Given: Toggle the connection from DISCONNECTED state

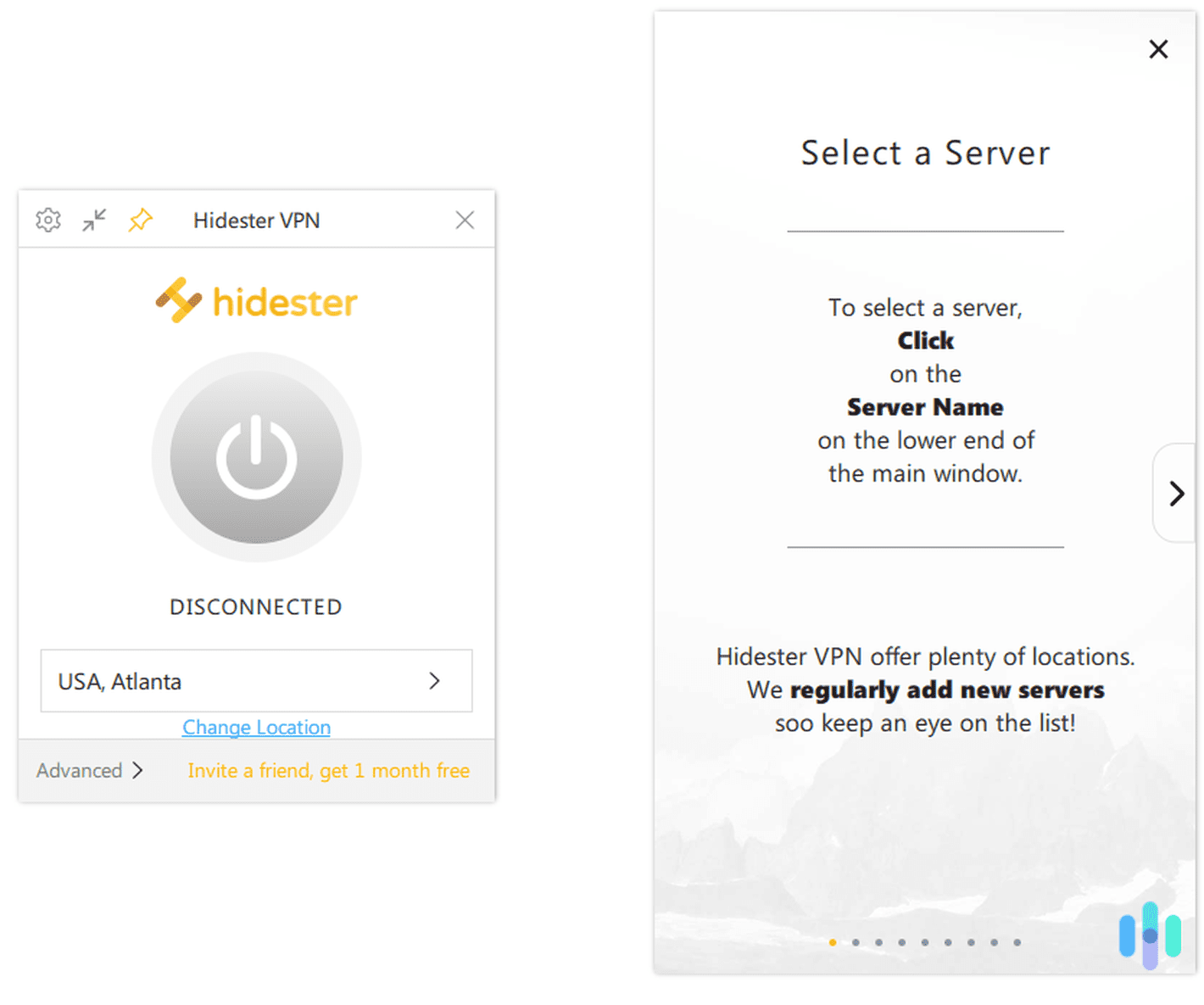Looking at the screenshot, I should (x=255, y=456).
